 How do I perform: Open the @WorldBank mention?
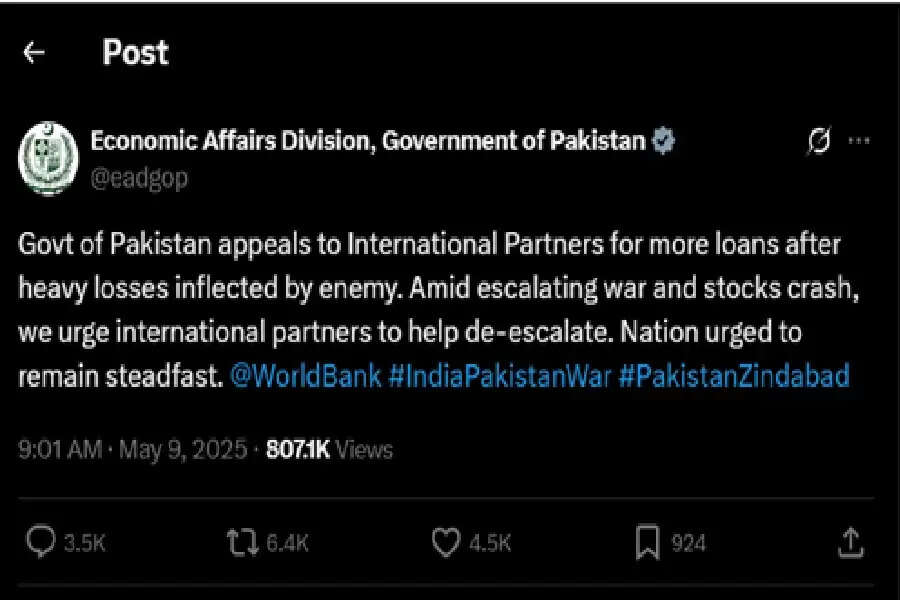305,377
